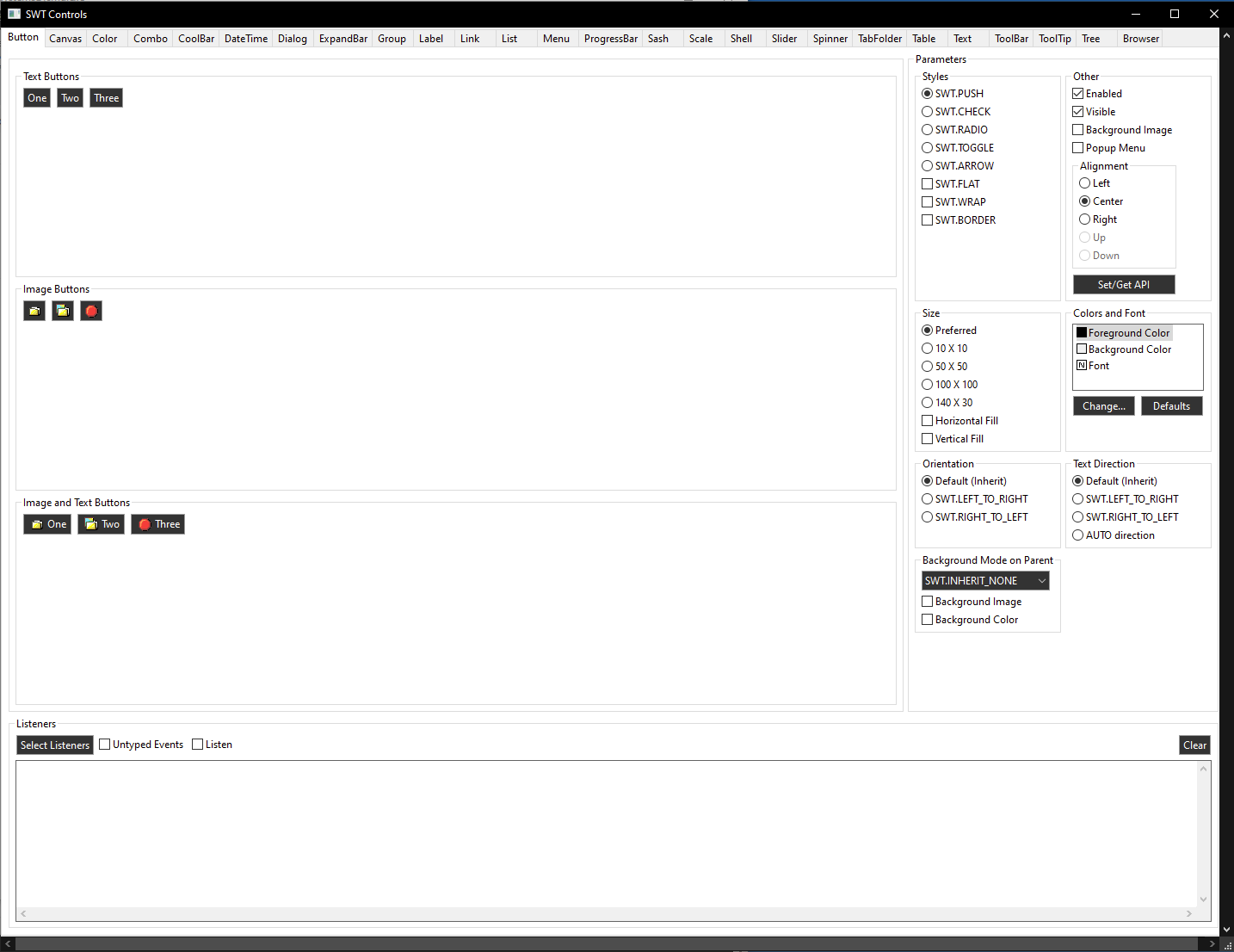The image size is (1234, 952).
Task: Set text direction to SWT.LEFT_TO_RIGHT
Action: [x=1126, y=499]
